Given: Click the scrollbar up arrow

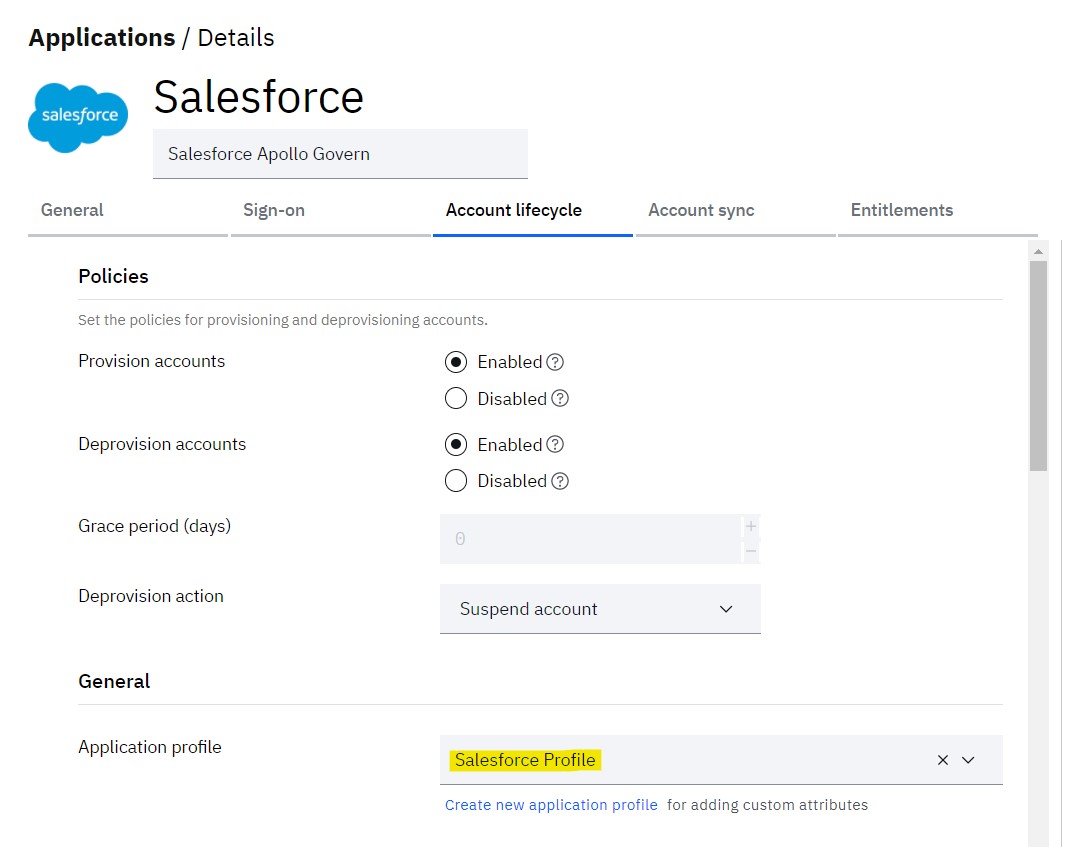Looking at the screenshot, I should point(1038,251).
